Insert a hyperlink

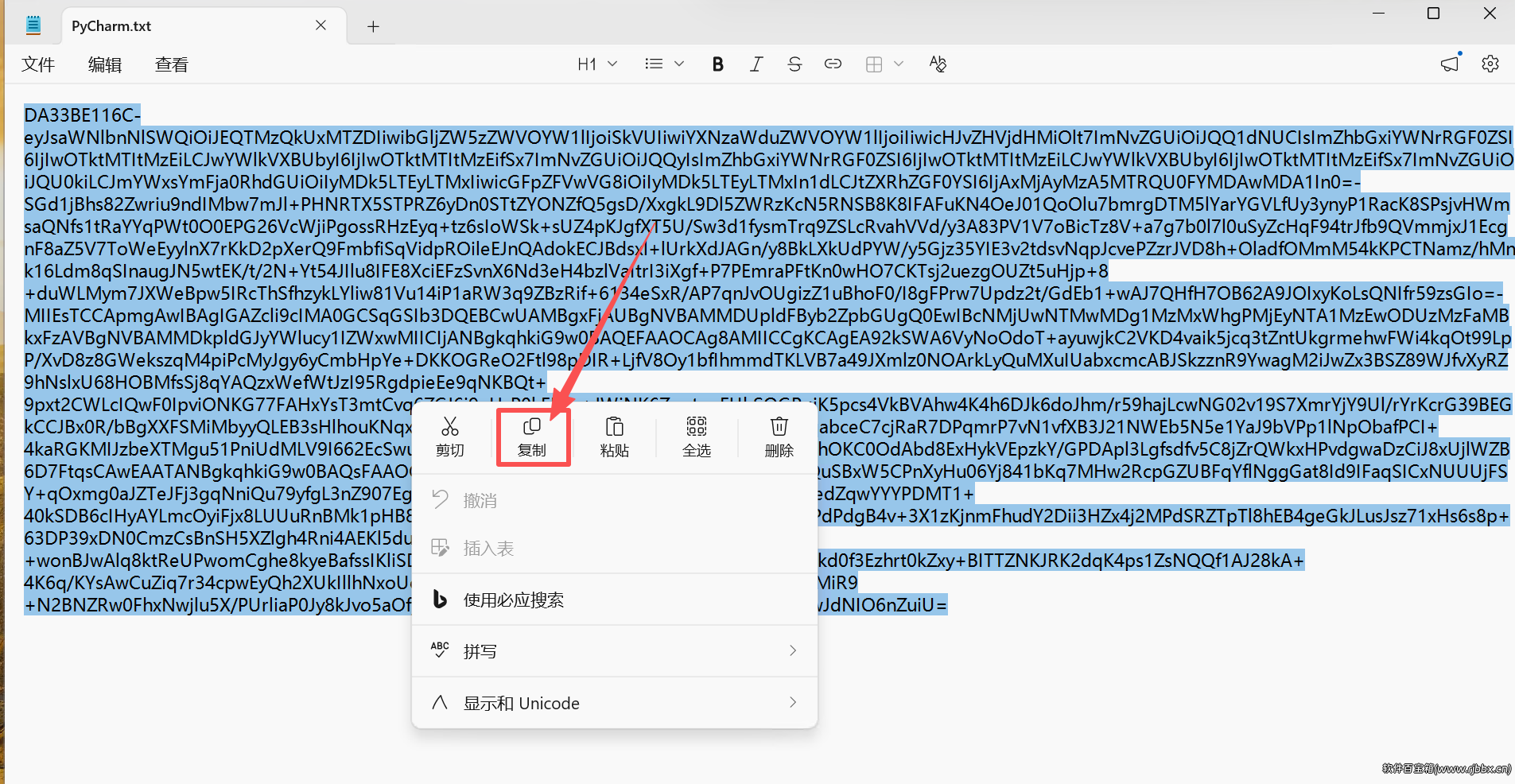tap(833, 64)
